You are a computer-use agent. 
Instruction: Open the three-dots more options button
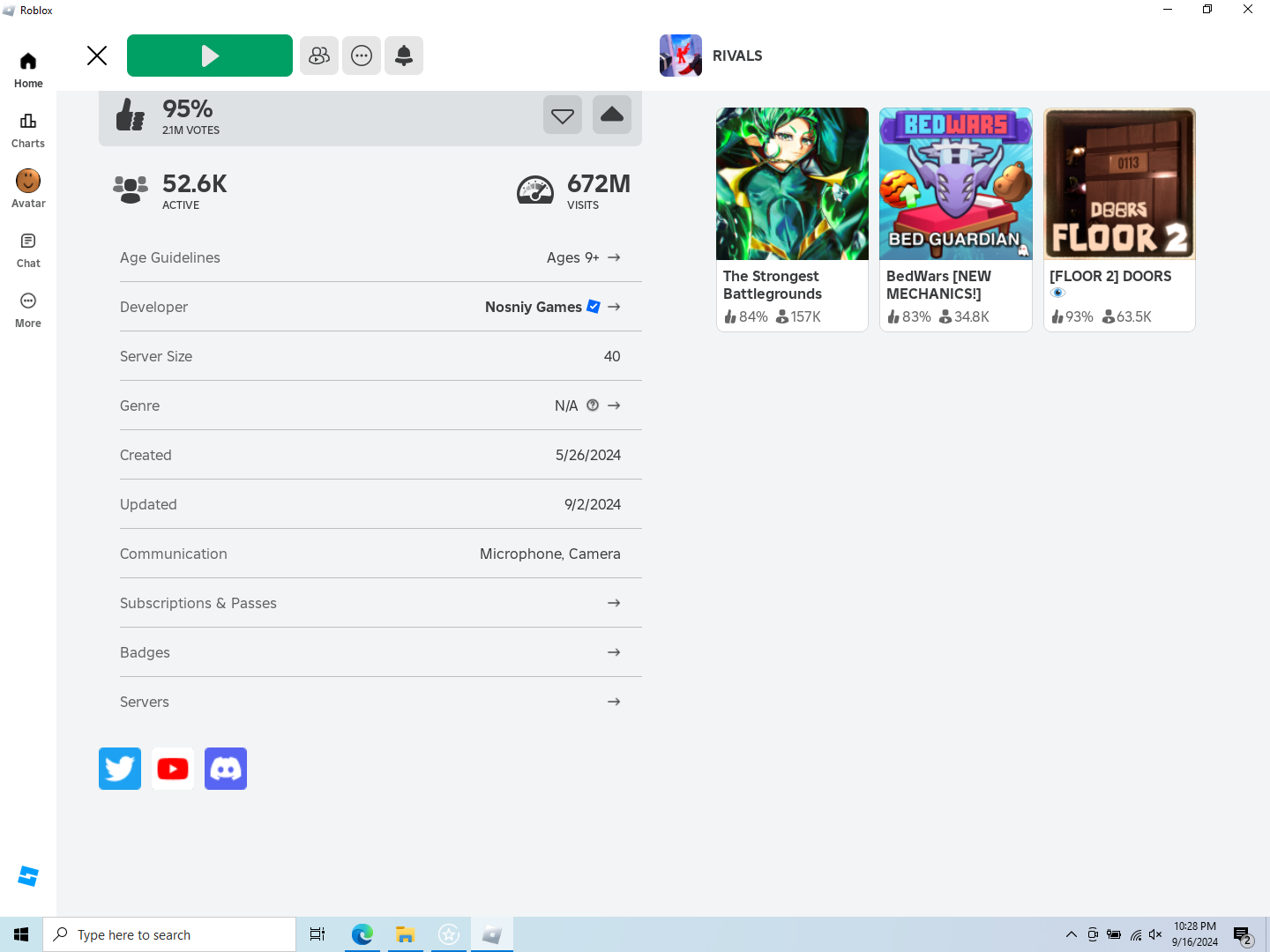(x=362, y=56)
